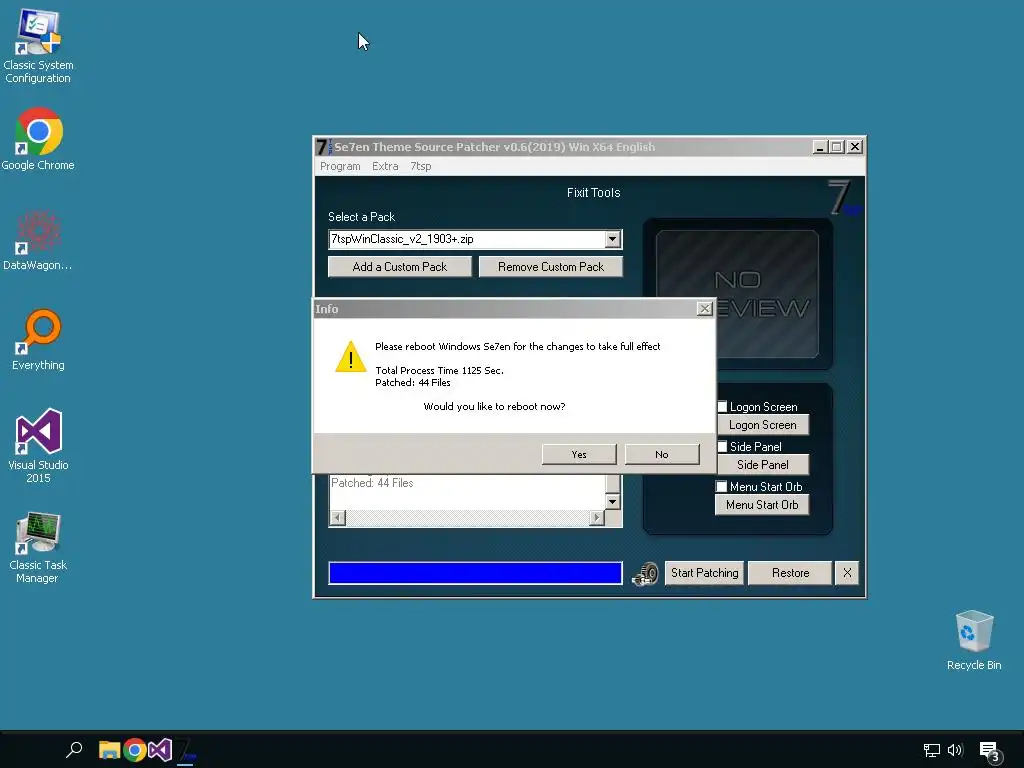The height and width of the screenshot is (768, 1024).
Task: Enable the Logon Screen checkbox
Action: pyautogui.click(x=722, y=407)
